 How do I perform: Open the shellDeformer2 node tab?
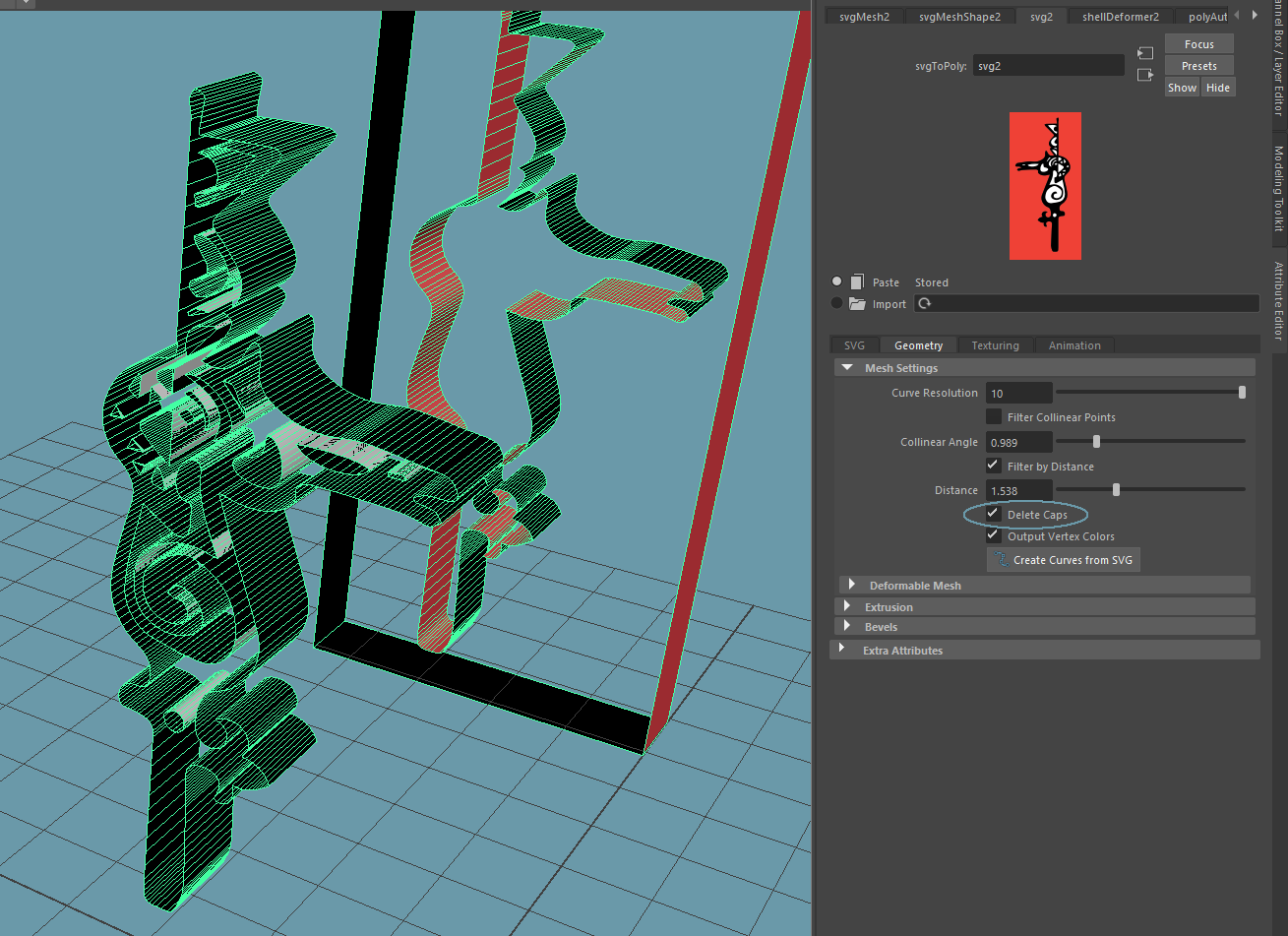[x=1121, y=17]
